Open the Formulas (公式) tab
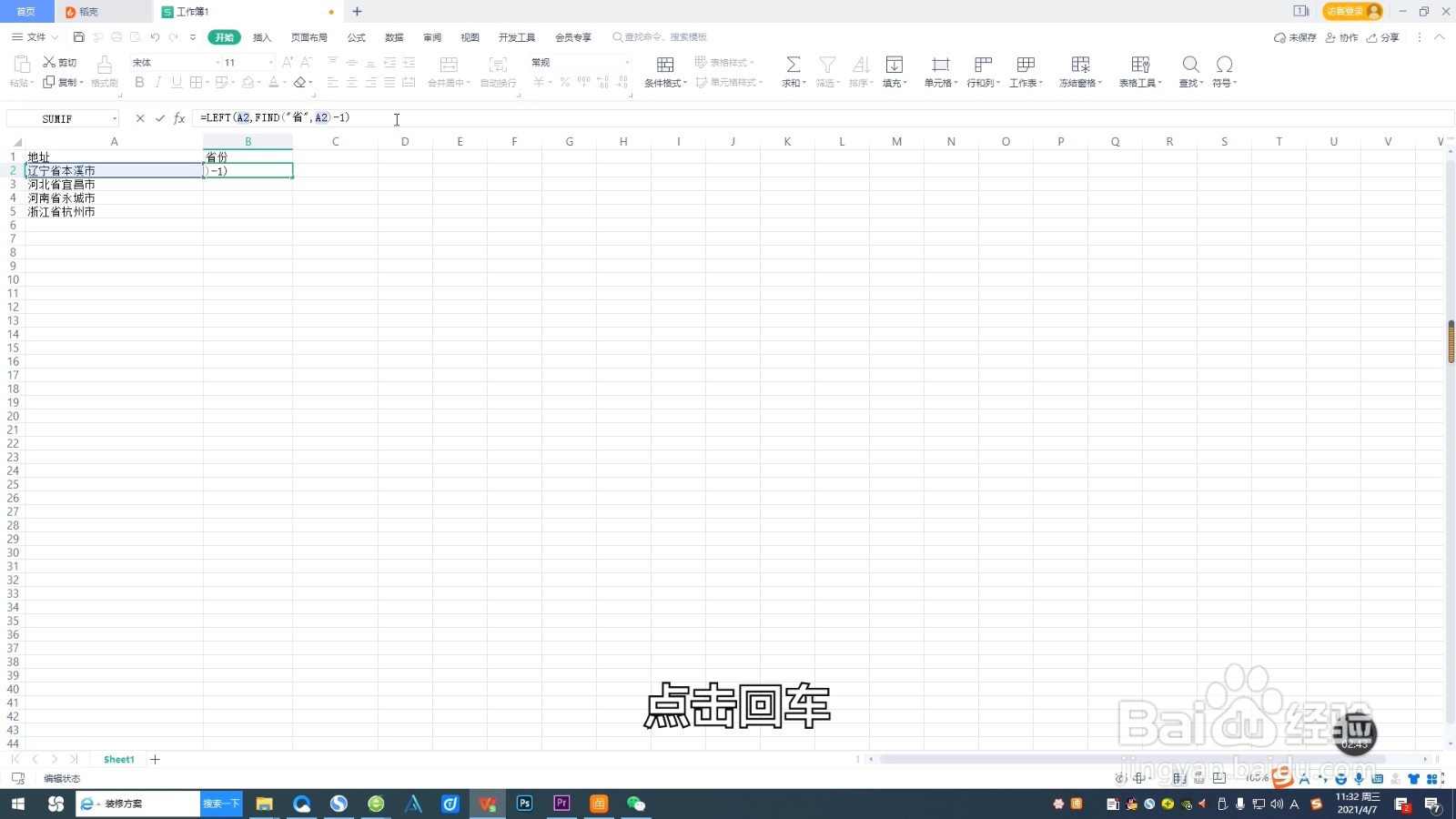Viewport: 1456px width, 819px height. 357,37
